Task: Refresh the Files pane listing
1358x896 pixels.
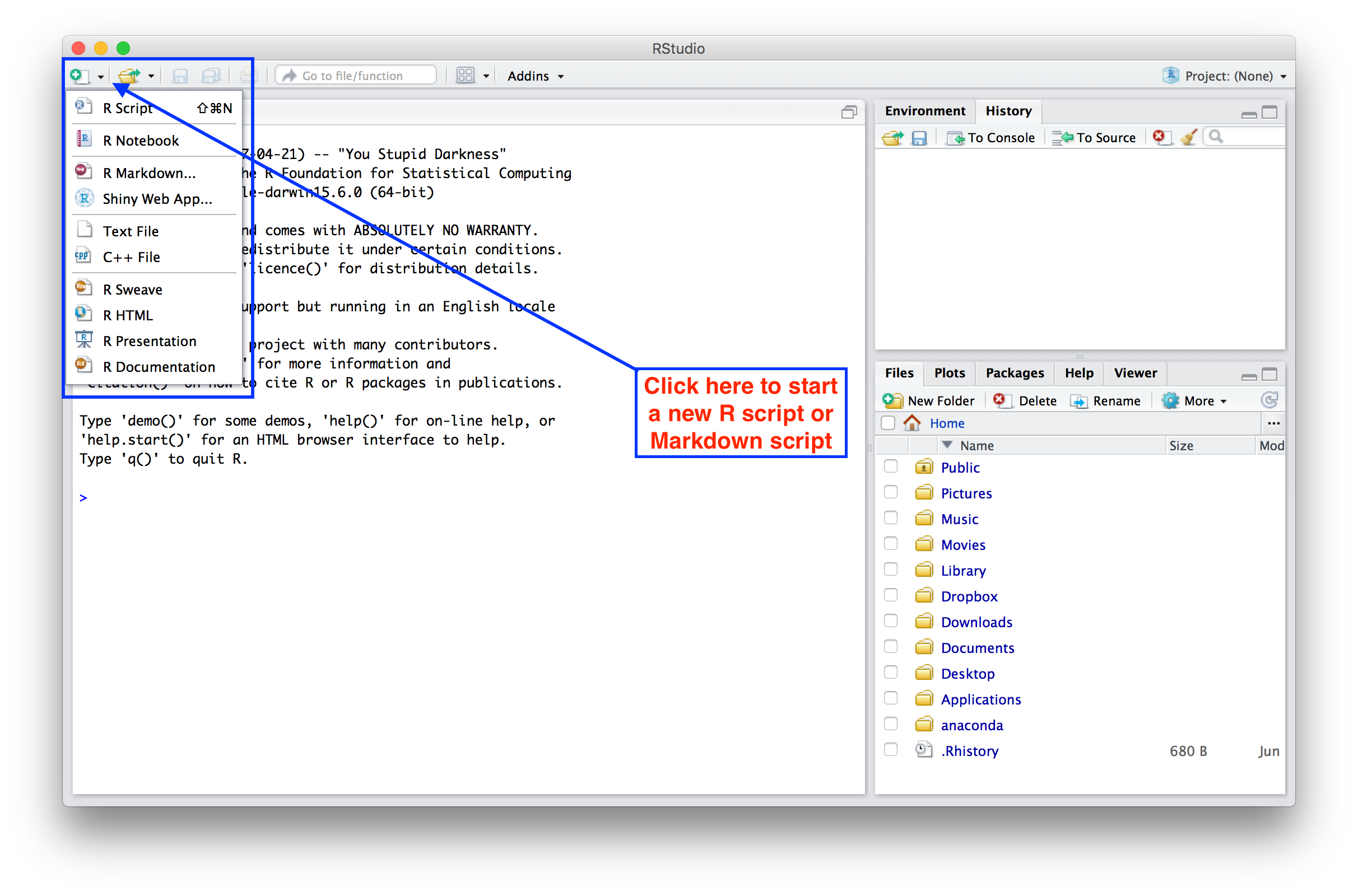Action: (1269, 400)
